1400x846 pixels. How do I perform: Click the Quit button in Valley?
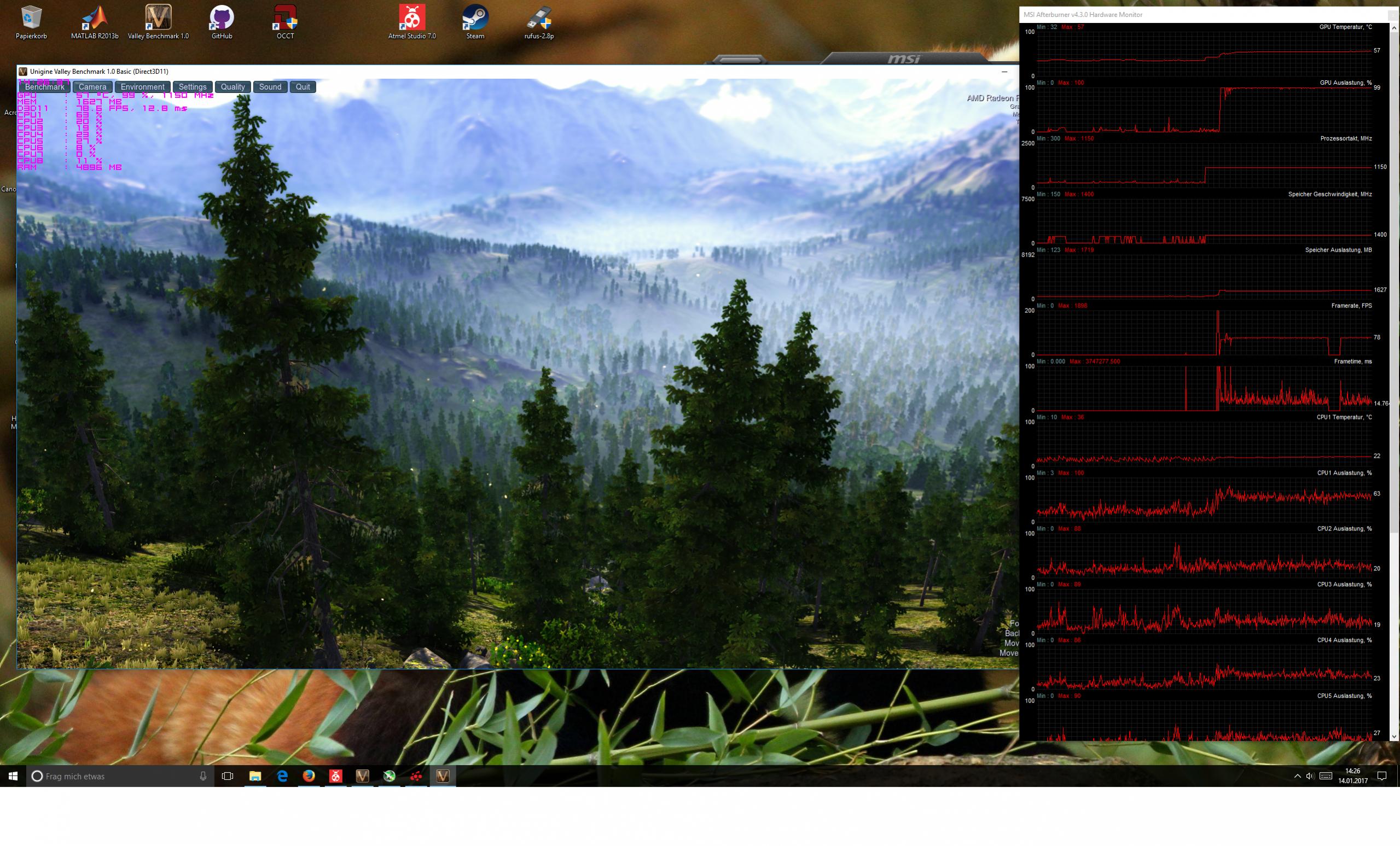click(303, 87)
